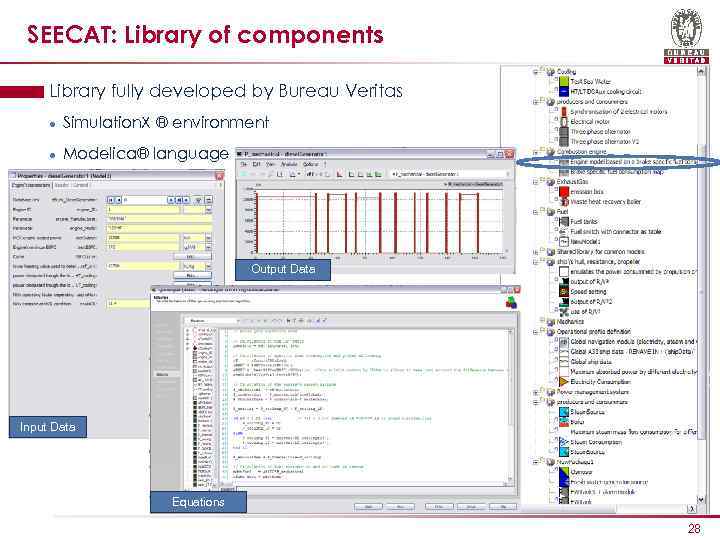Image resolution: width=720 pixels, height=540 pixels.
Task: Expand the Power management system node
Action: pyautogui.click(x=535, y=393)
